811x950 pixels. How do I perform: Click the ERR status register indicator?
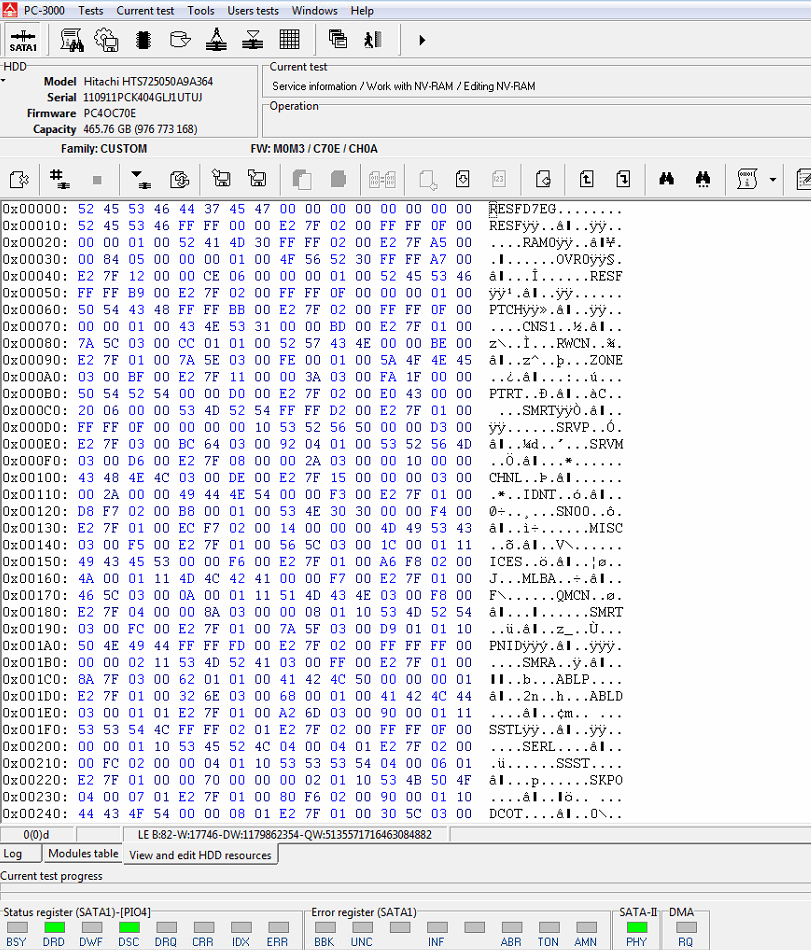click(279, 927)
